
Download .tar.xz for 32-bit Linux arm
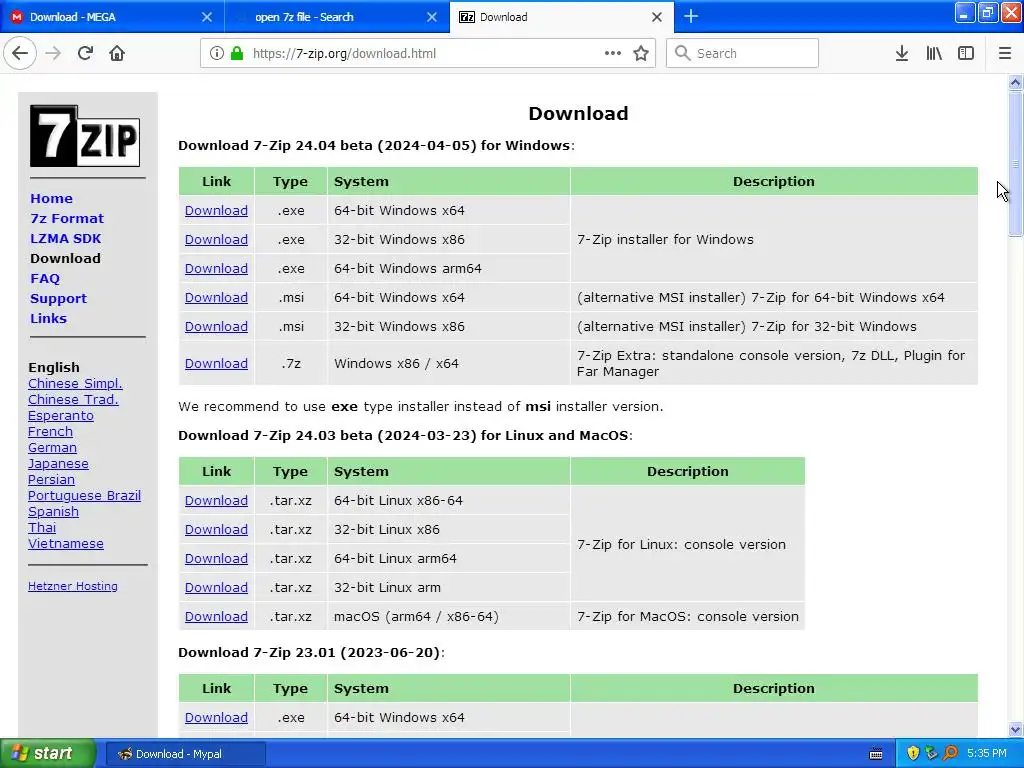216,588
